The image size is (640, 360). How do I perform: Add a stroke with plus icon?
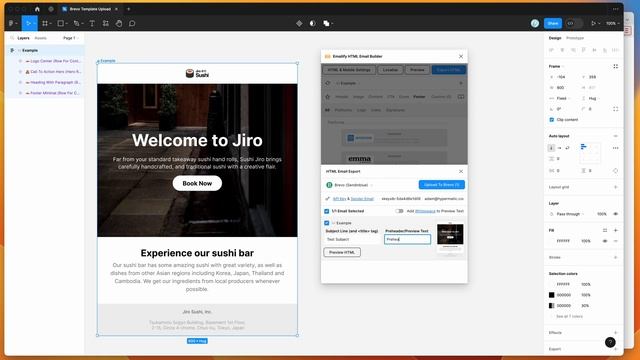[616, 257]
